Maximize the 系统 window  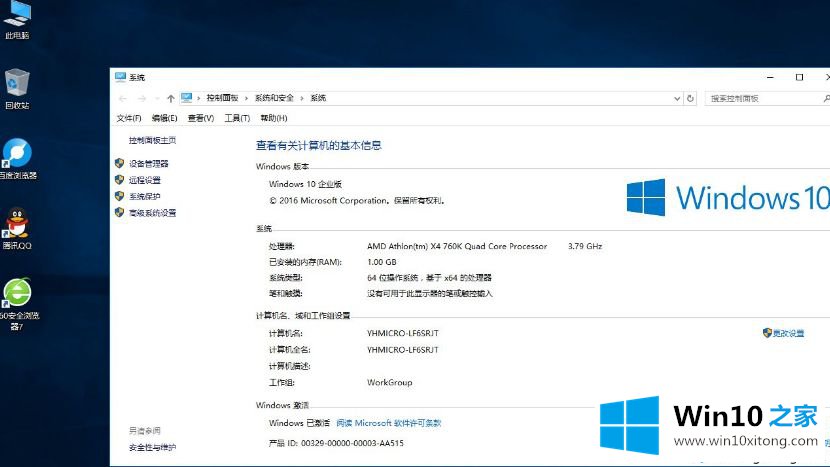(x=799, y=77)
